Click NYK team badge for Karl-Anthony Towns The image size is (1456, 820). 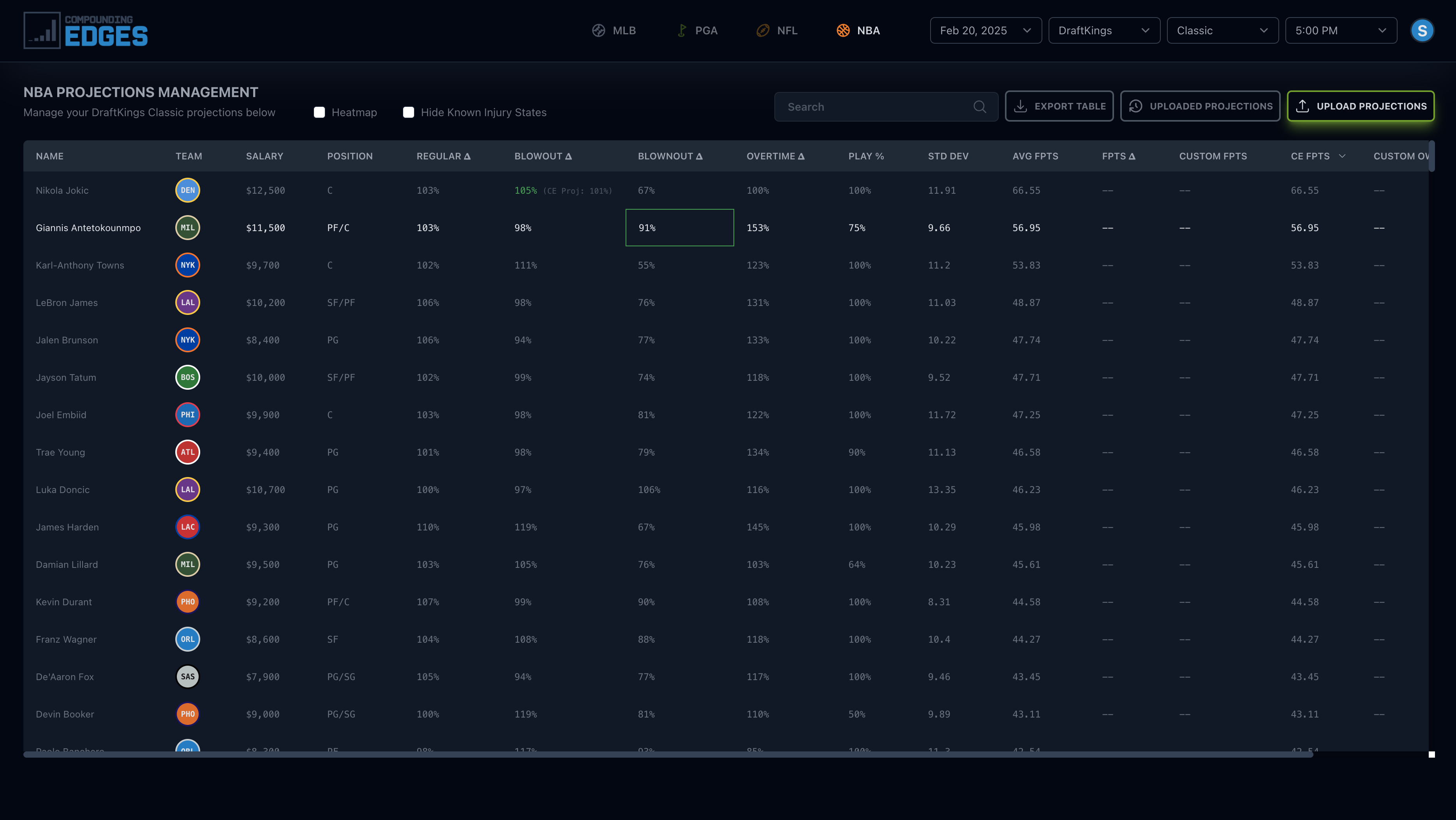pyautogui.click(x=188, y=265)
